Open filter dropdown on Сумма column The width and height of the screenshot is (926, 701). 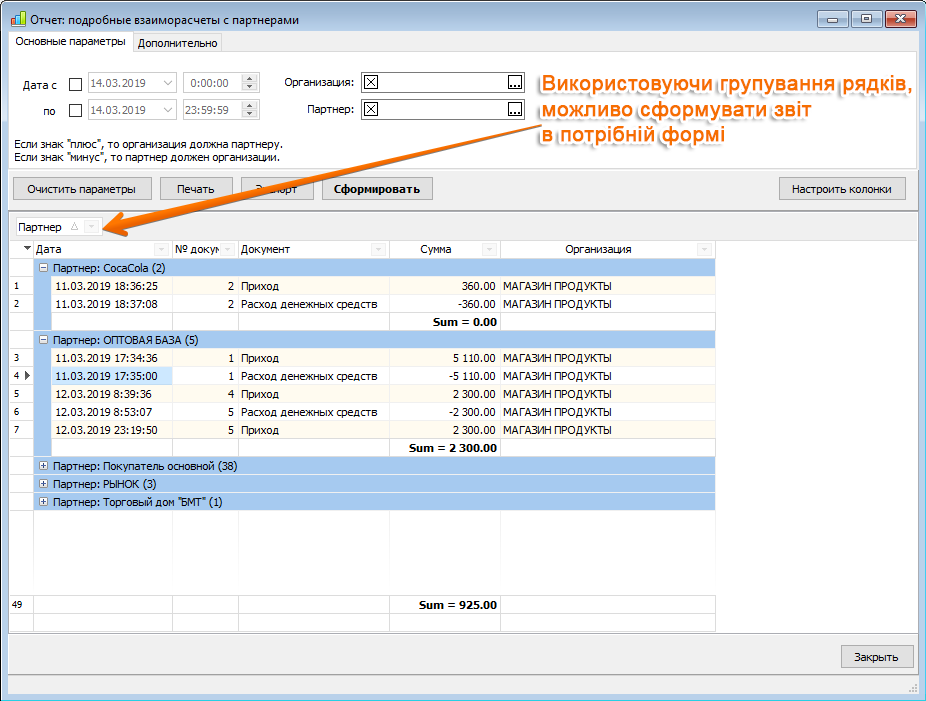(x=490, y=249)
